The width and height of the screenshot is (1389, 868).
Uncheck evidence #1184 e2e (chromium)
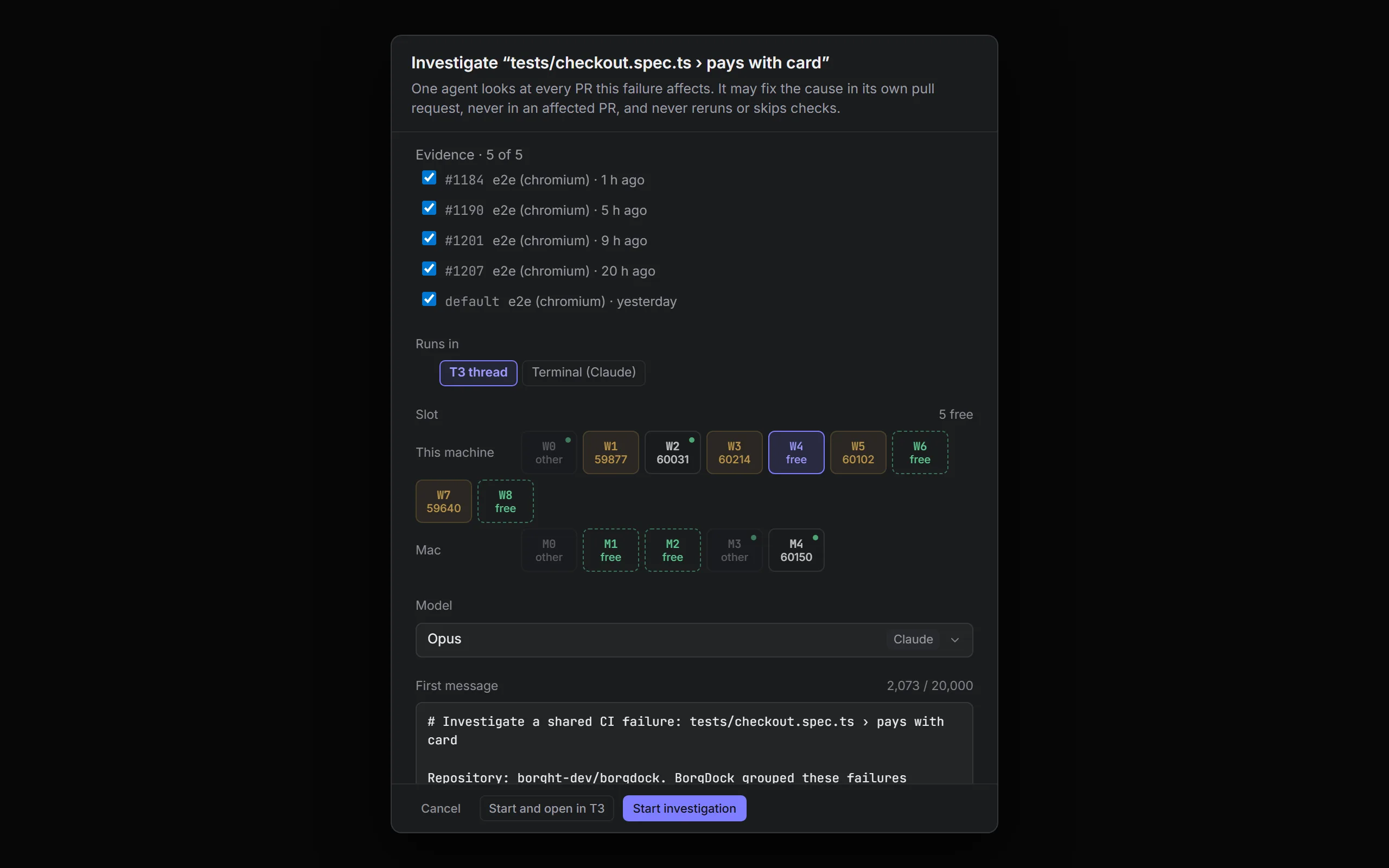coord(429,177)
